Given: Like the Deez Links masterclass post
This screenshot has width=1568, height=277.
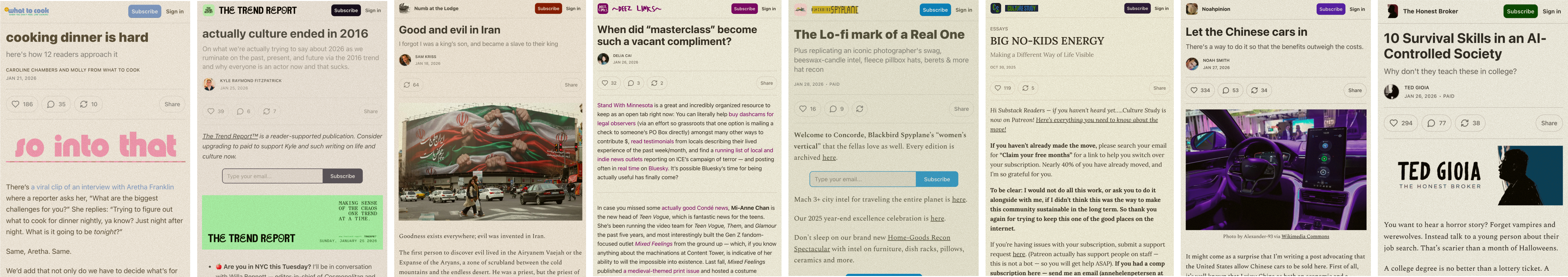Looking at the screenshot, I should 609,83.
